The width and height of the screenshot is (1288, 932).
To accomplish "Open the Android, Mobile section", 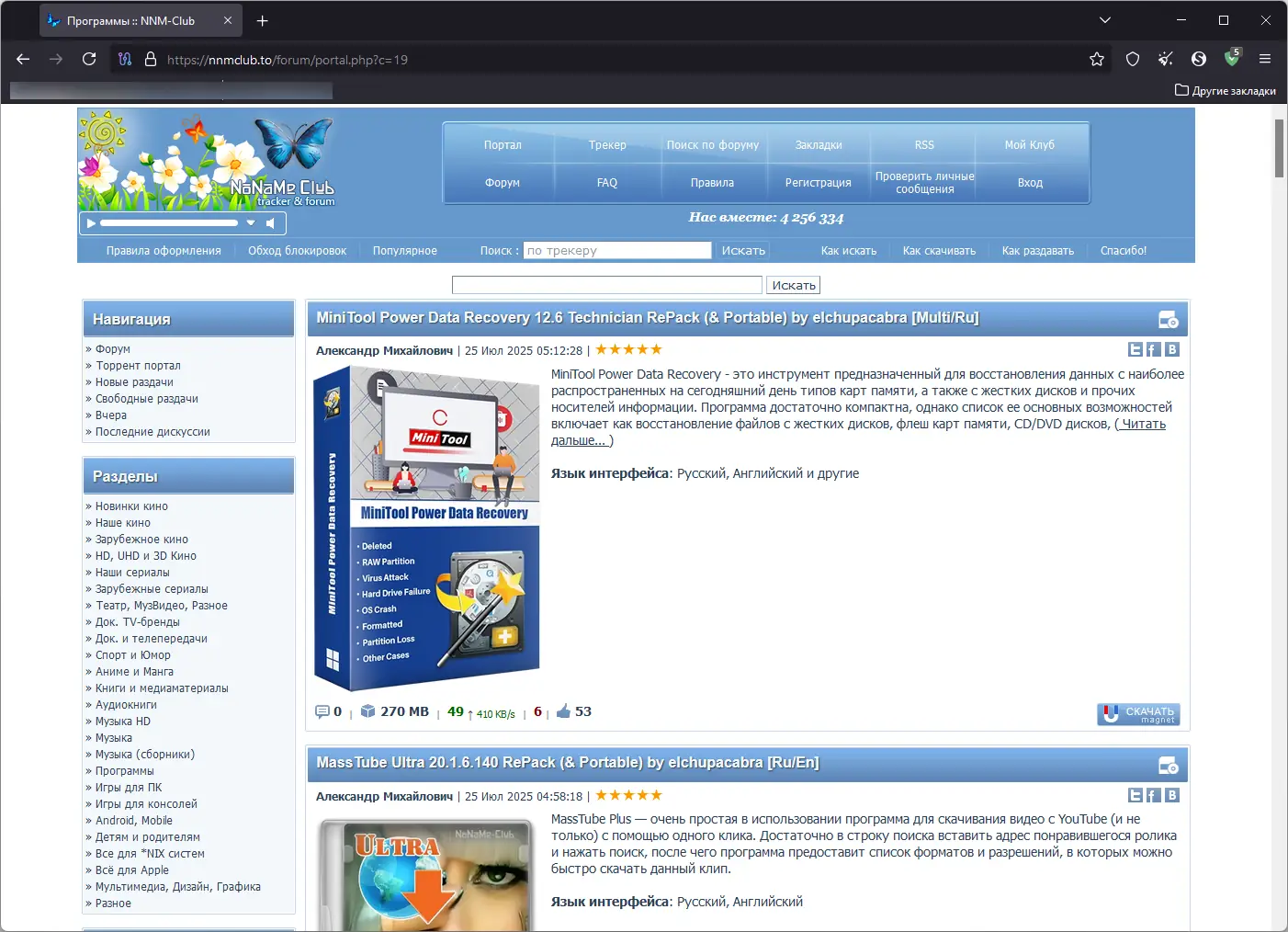I will [x=134, y=821].
